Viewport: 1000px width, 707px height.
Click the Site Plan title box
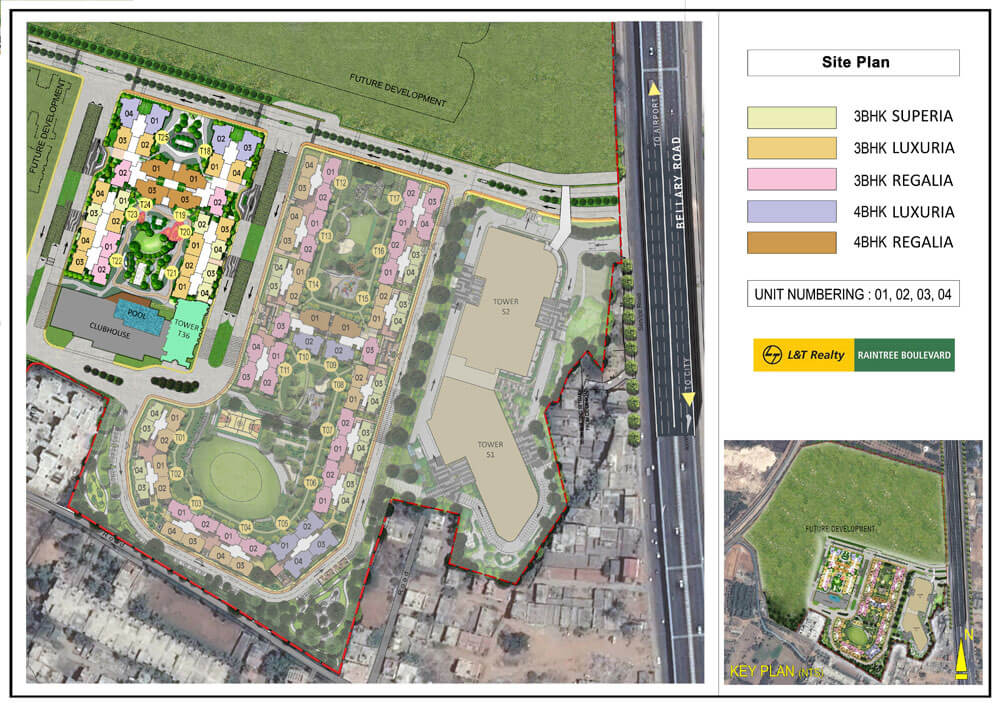click(853, 63)
